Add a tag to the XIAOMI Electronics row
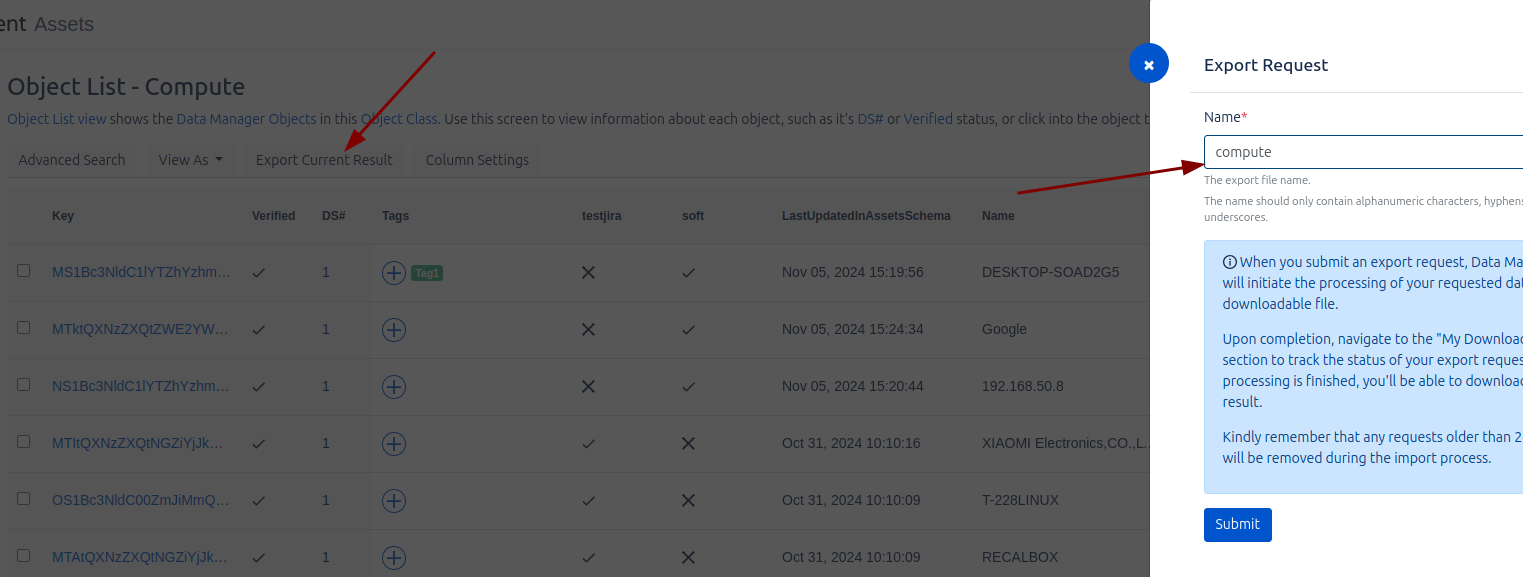Viewport: 1523px width, 577px height. coord(394,444)
